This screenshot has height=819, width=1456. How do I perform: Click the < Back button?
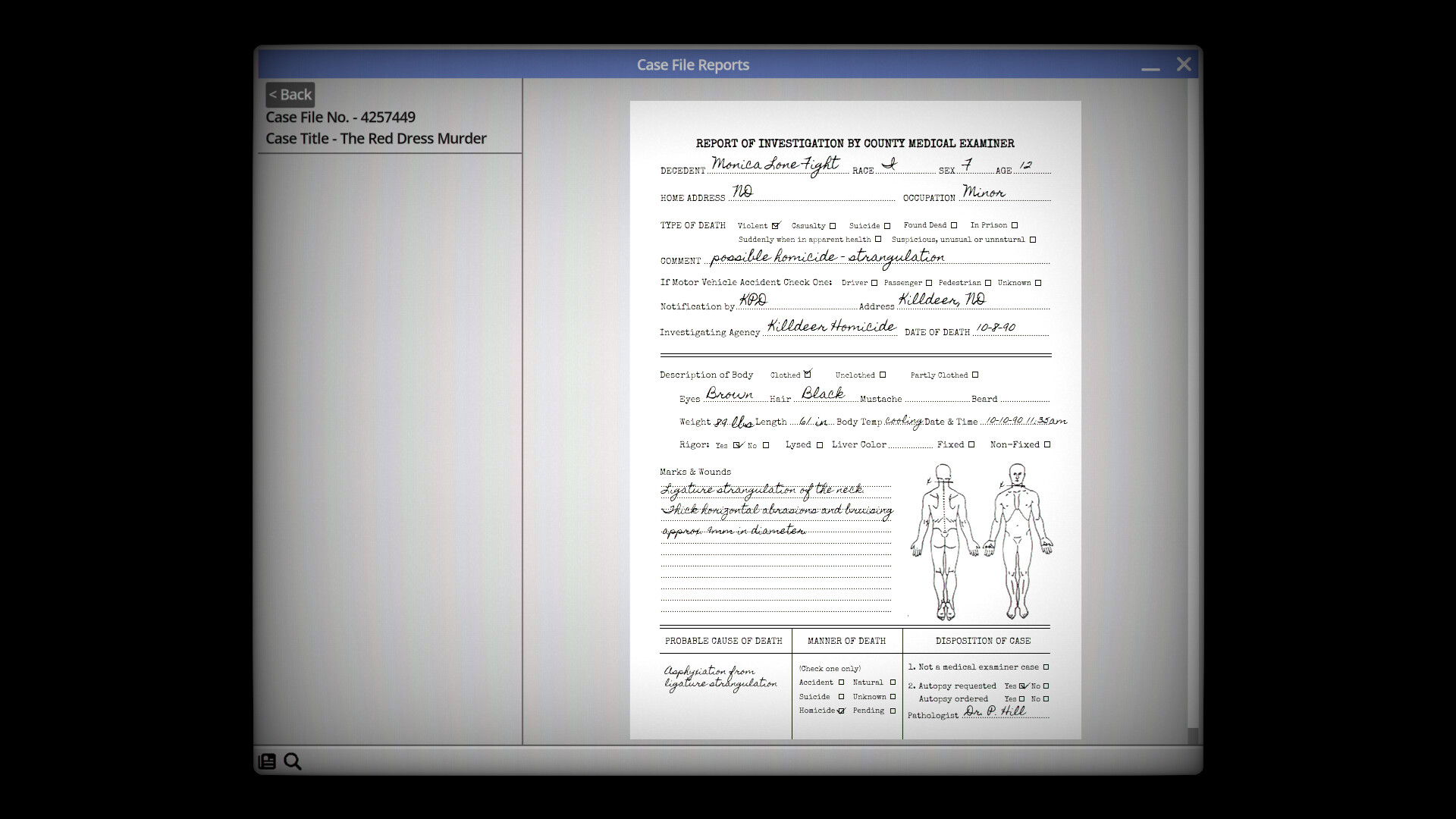click(290, 94)
